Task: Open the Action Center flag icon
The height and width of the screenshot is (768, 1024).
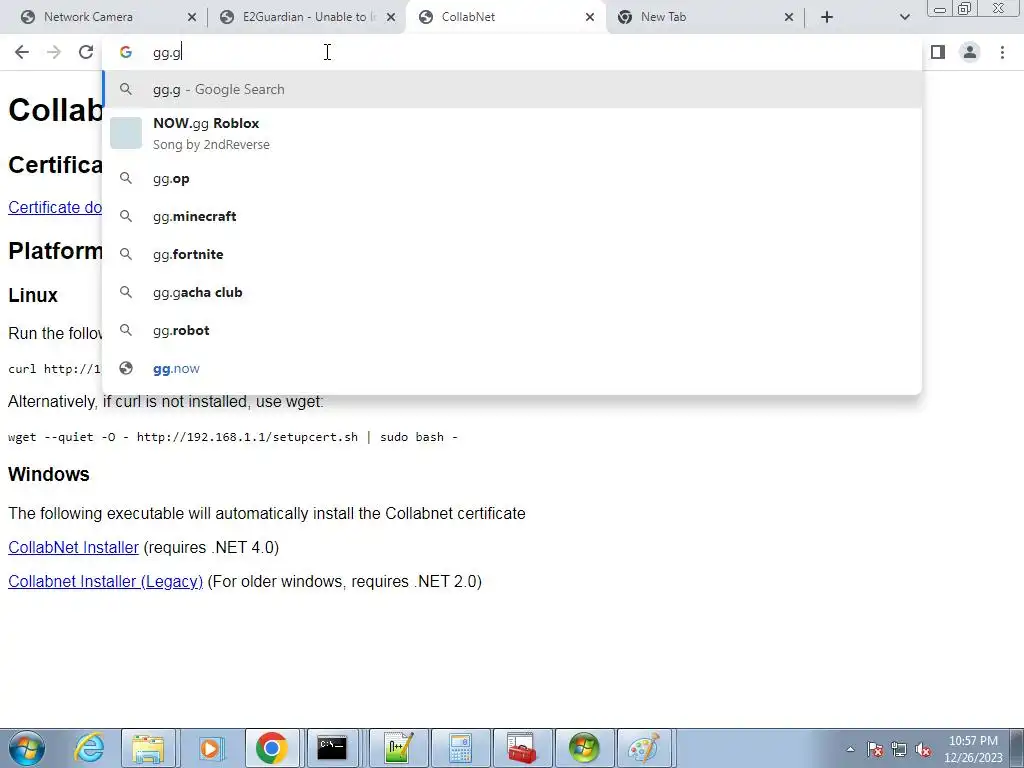Action: pyautogui.click(x=875, y=750)
